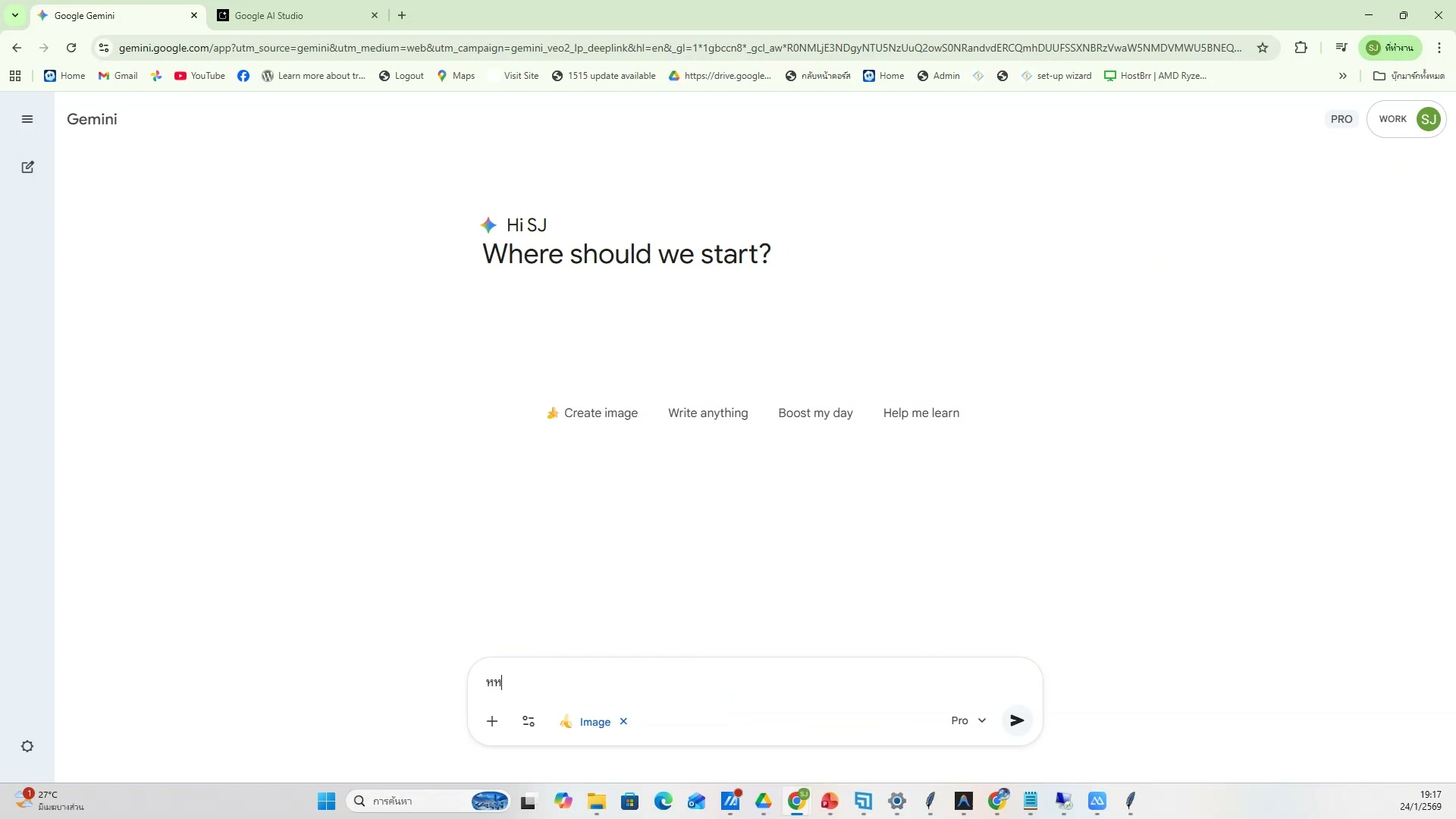This screenshot has height=819, width=1456.
Task: Switch to Google AI Studio tab
Action: pyautogui.click(x=296, y=15)
